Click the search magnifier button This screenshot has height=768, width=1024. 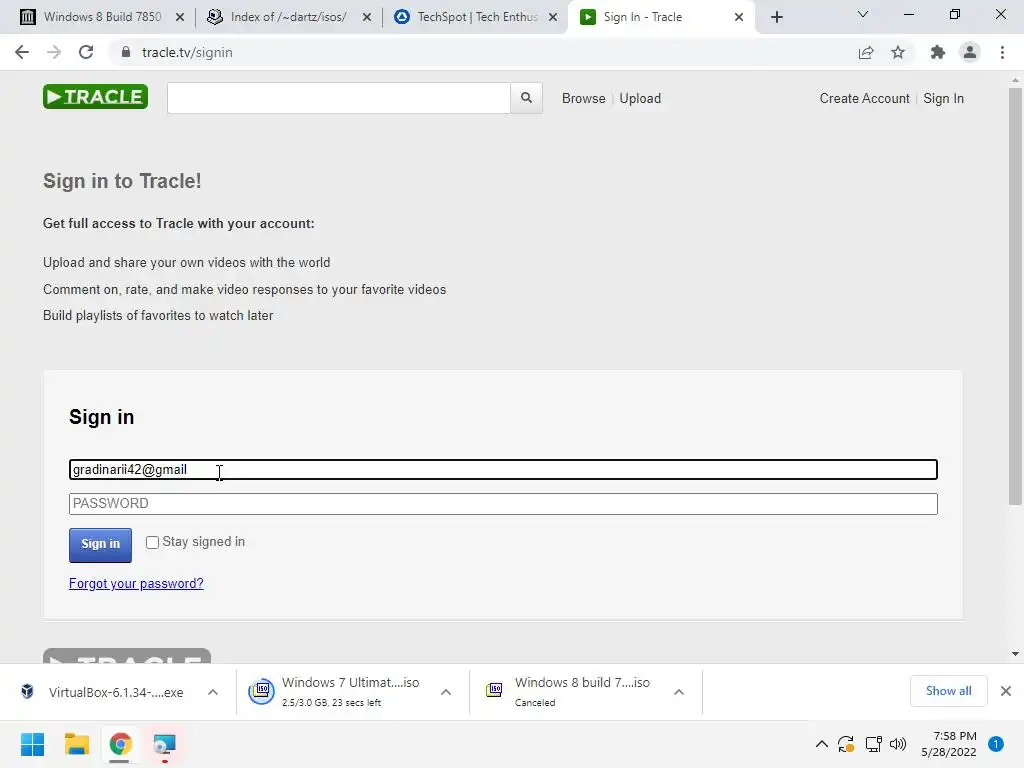[526, 98]
